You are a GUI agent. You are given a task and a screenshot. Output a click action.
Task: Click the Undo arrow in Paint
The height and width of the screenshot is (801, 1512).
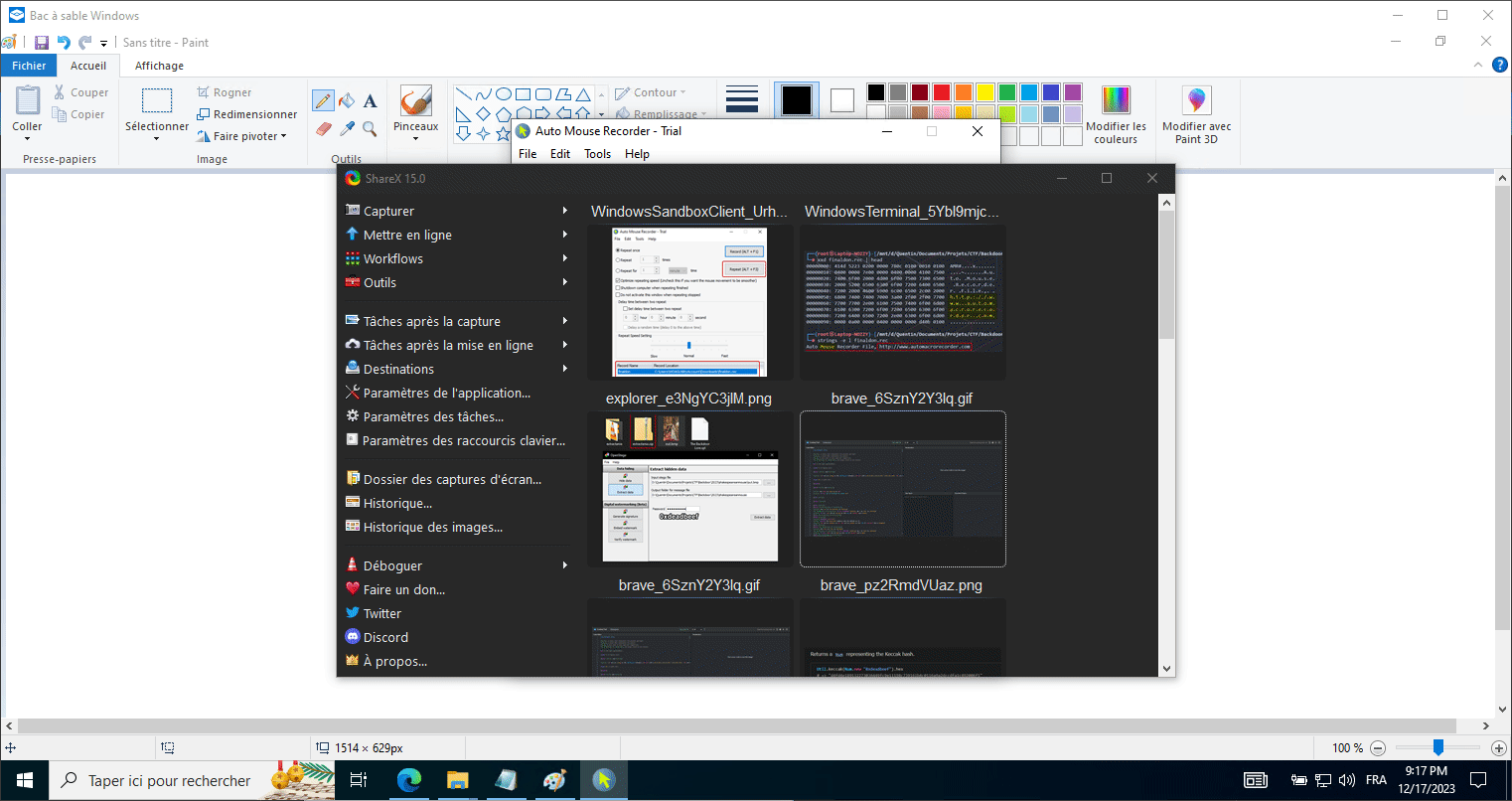64,43
